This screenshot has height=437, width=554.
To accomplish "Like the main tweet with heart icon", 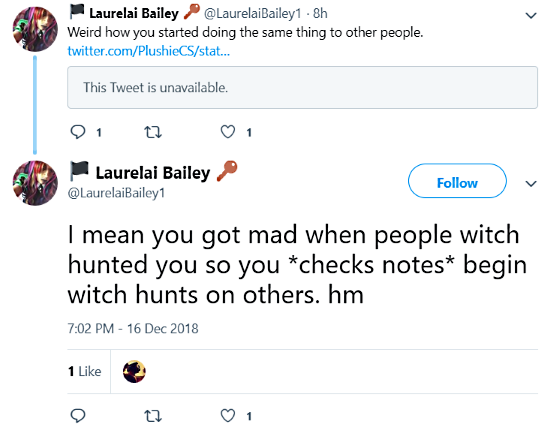I will [228, 415].
